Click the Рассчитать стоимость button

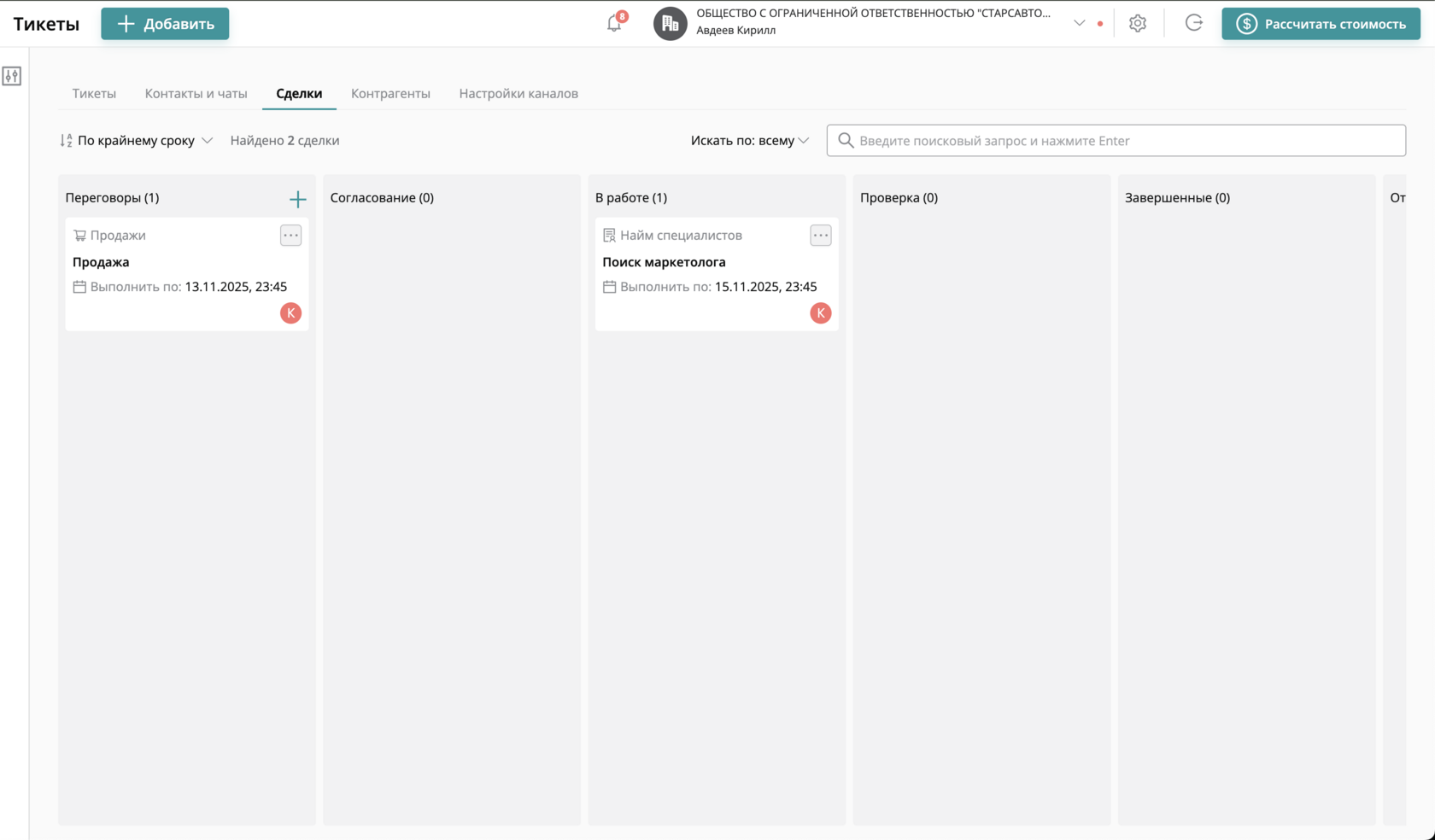pos(1320,23)
